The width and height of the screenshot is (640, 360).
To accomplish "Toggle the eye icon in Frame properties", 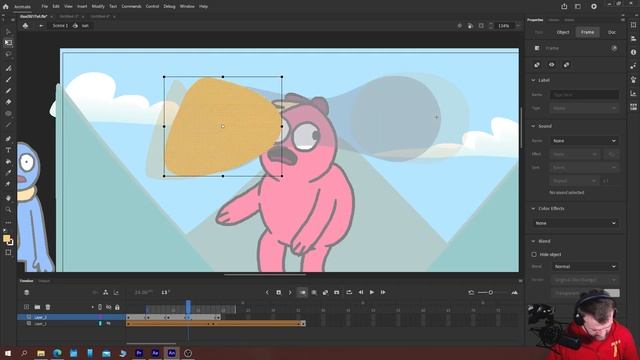I will tap(551, 64).
